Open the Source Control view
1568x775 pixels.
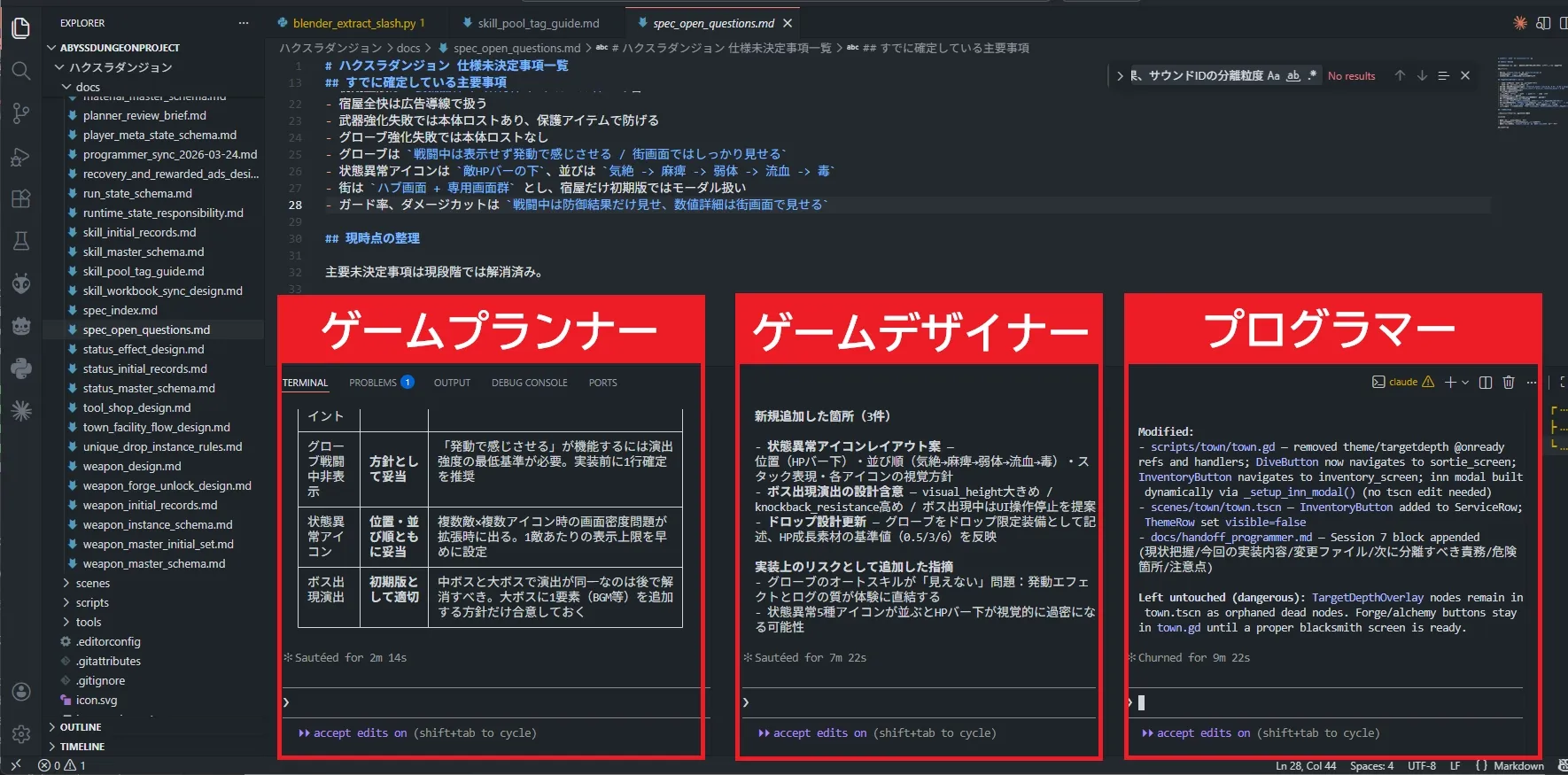[x=21, y=113]
